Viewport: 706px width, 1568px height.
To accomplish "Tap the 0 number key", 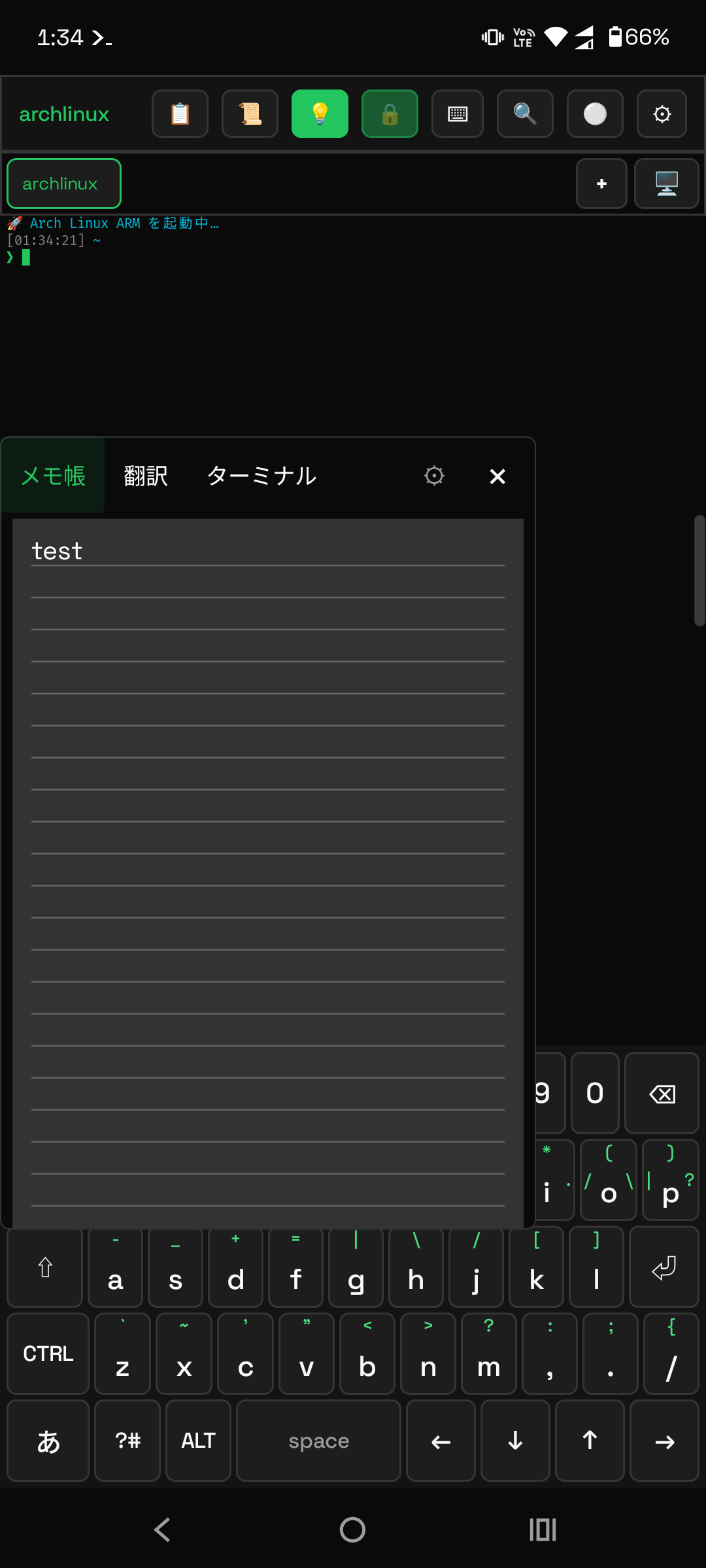I will pyautogui.click(x=595, y=1093).
